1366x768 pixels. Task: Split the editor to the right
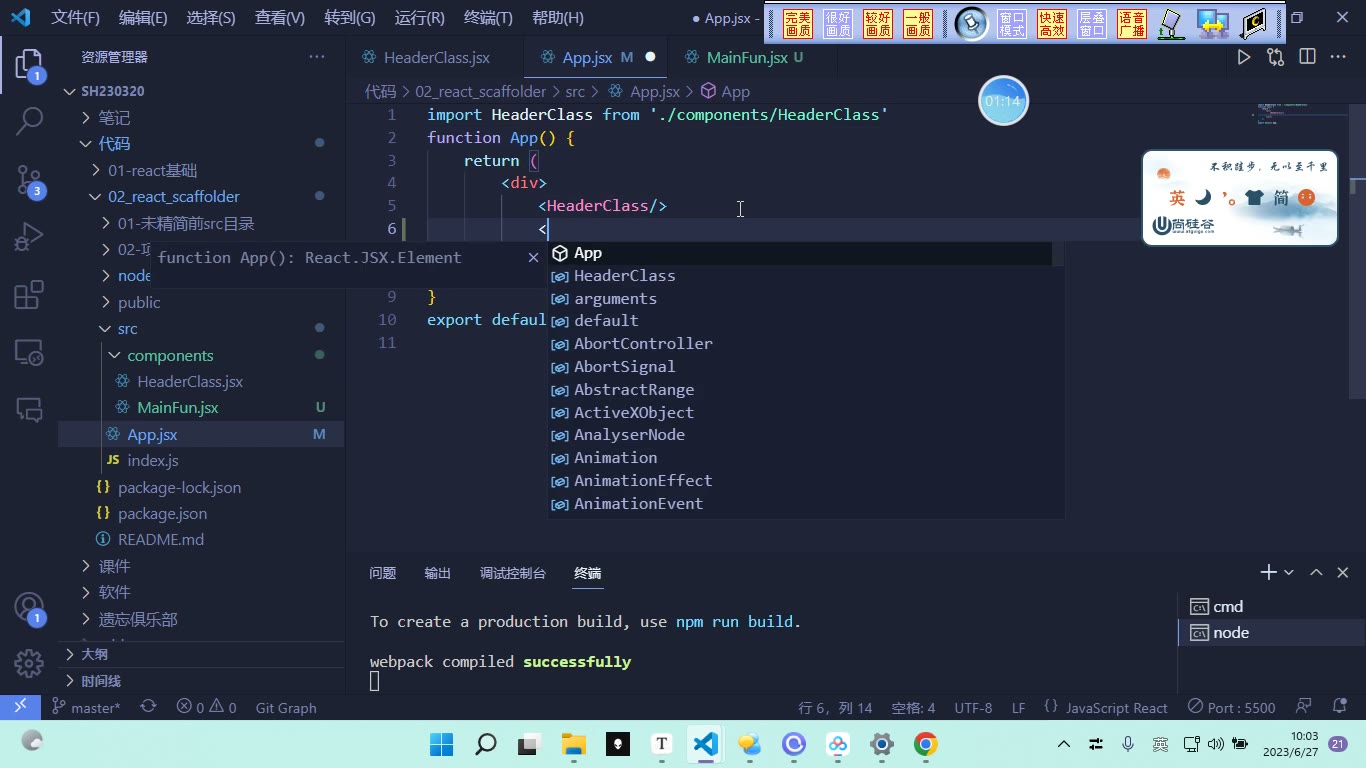[1307, 57]
